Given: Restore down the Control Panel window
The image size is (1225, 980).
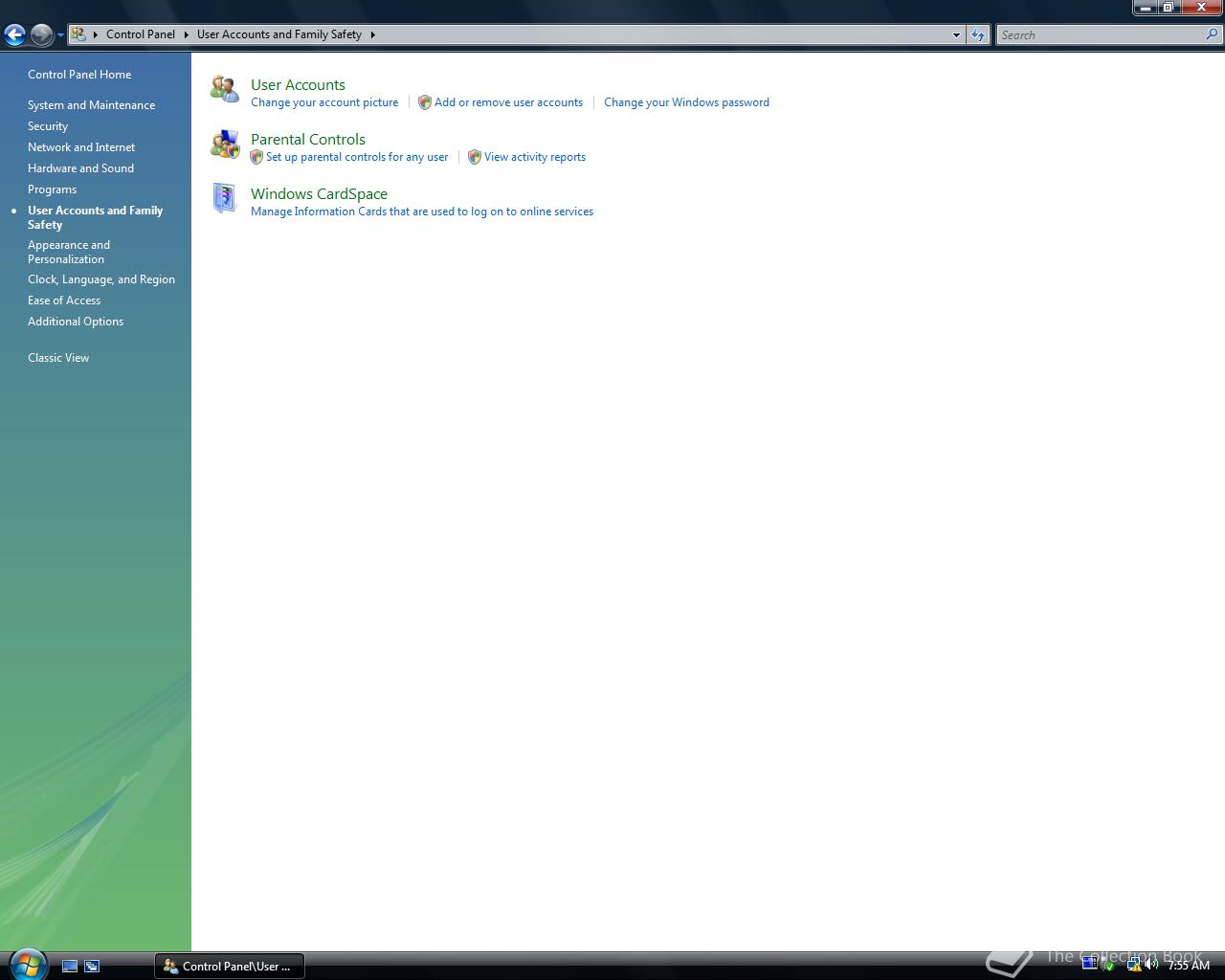Looking at the screenshot, I should 1169,8.
